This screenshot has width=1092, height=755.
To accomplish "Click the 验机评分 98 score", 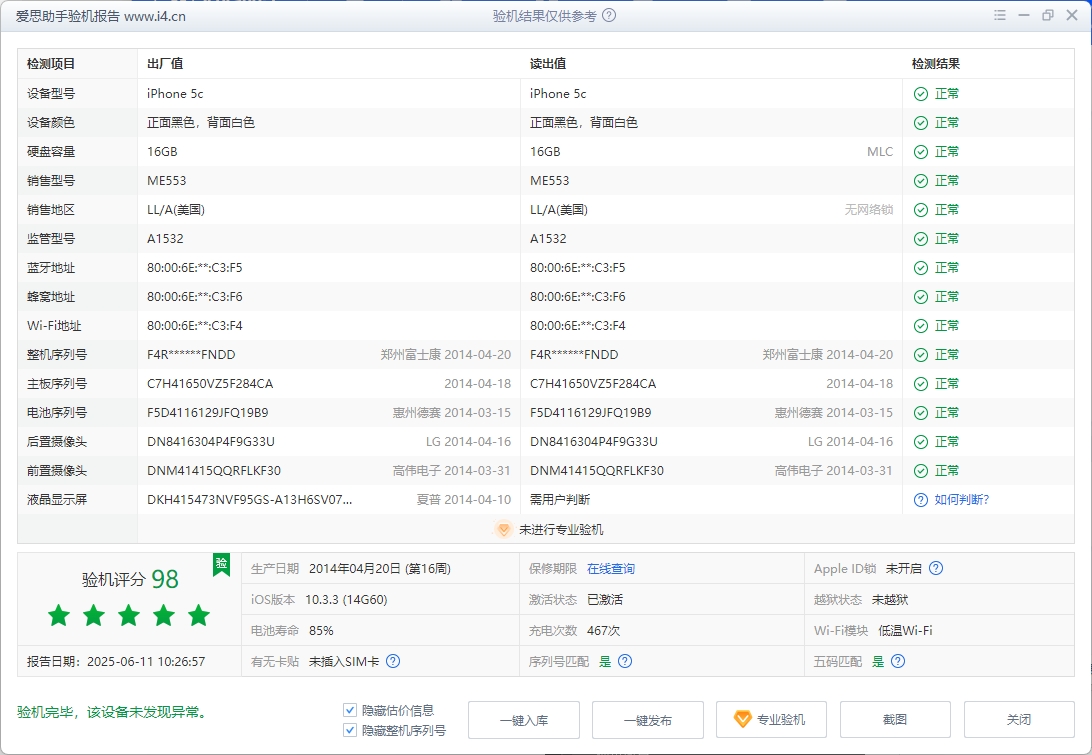I will tap(130, 579).
